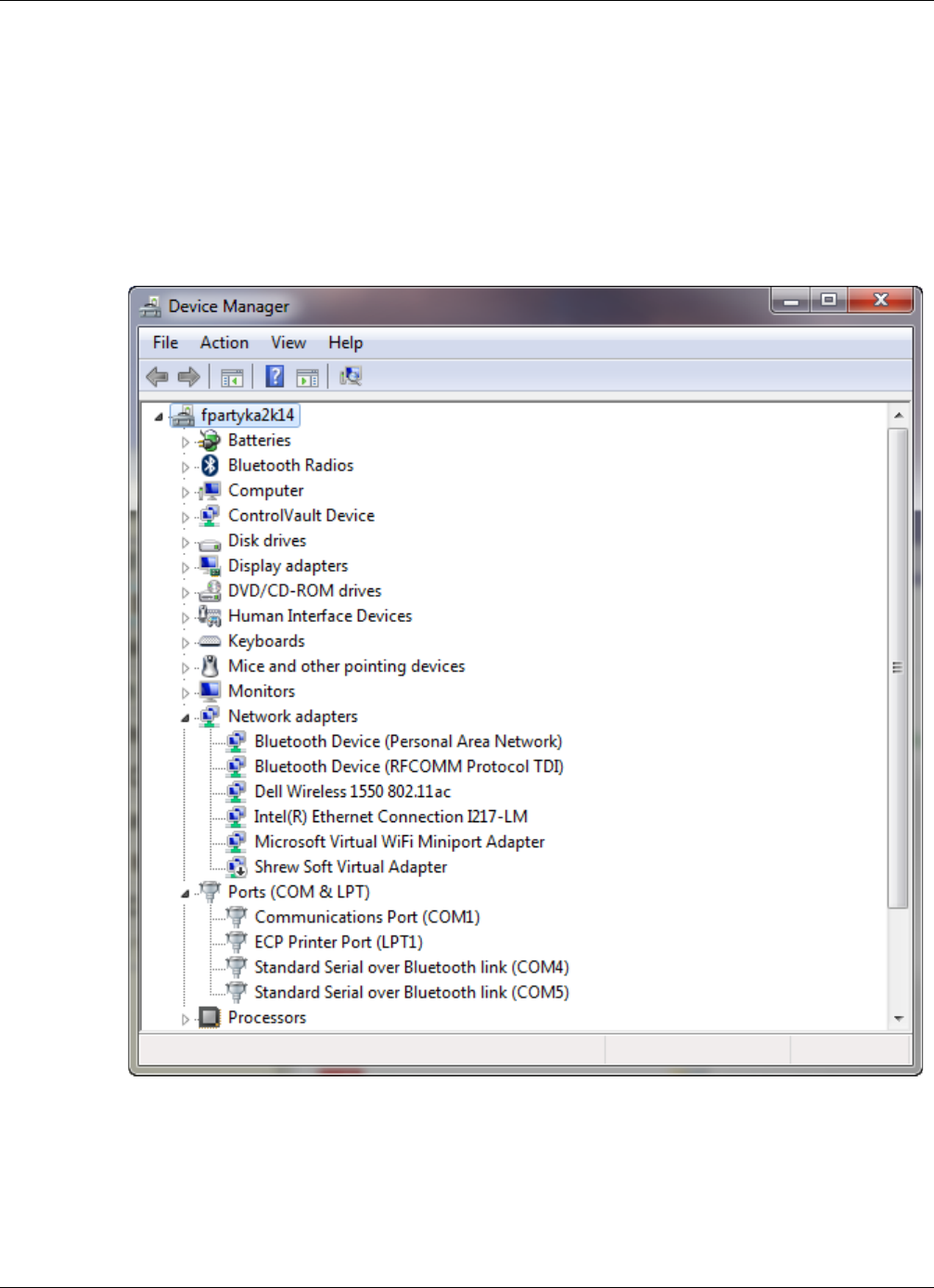Click the Scan for hardware changes icon
934x1288 pixels.
[x=351, y=376]
